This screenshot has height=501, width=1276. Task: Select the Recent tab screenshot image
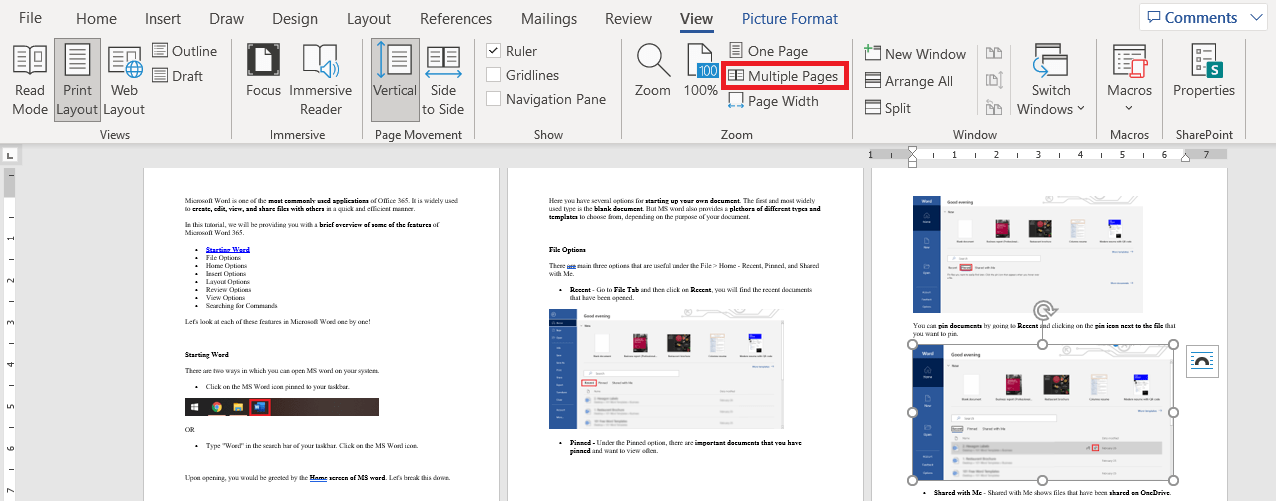[666, 368]
